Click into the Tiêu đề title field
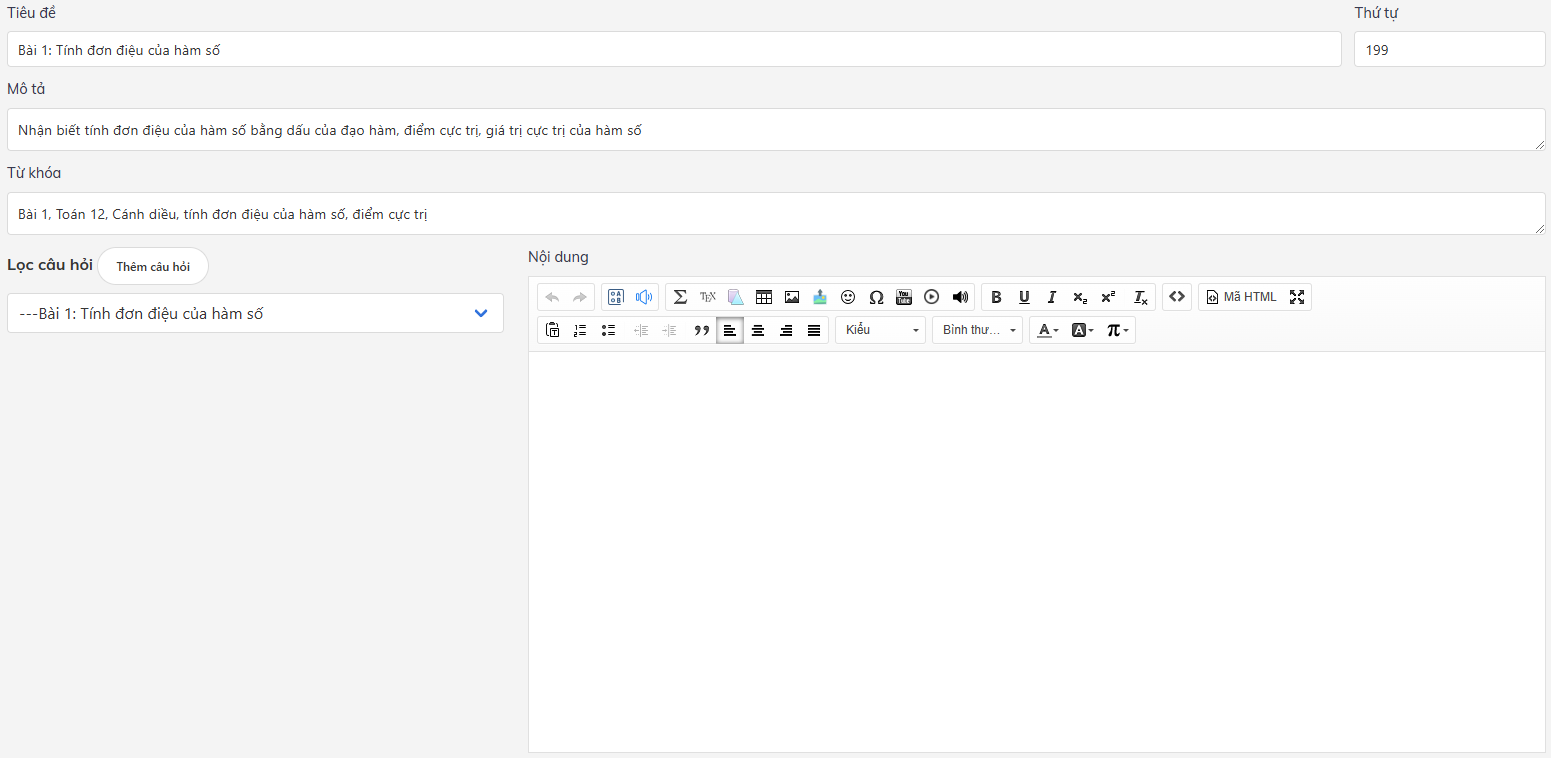 674,49
